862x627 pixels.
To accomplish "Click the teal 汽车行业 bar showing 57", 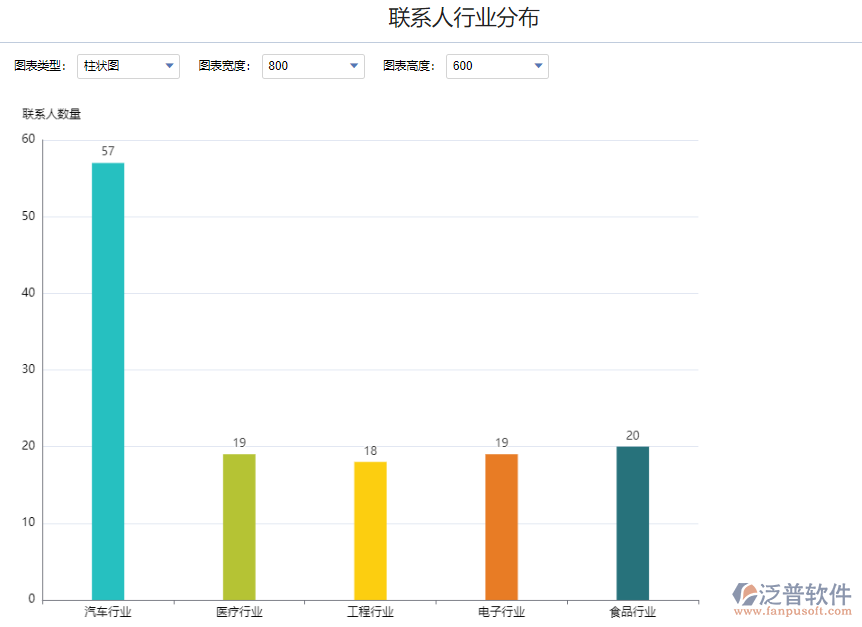I will click(x=108, y=380).
